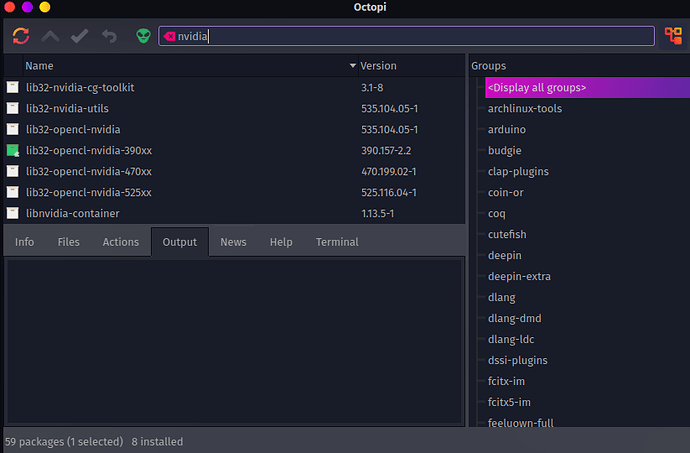Select the coq group

(x=496, y=214)
